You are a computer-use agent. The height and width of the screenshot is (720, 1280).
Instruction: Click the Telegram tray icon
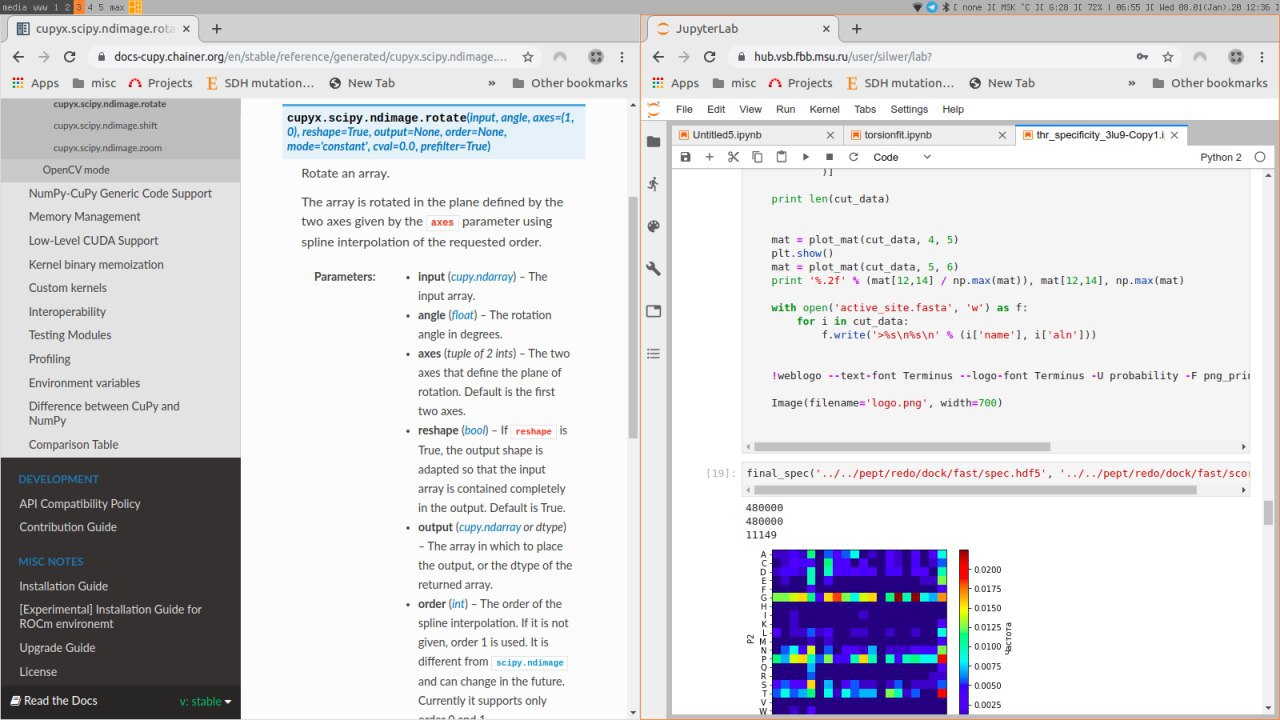932,7
